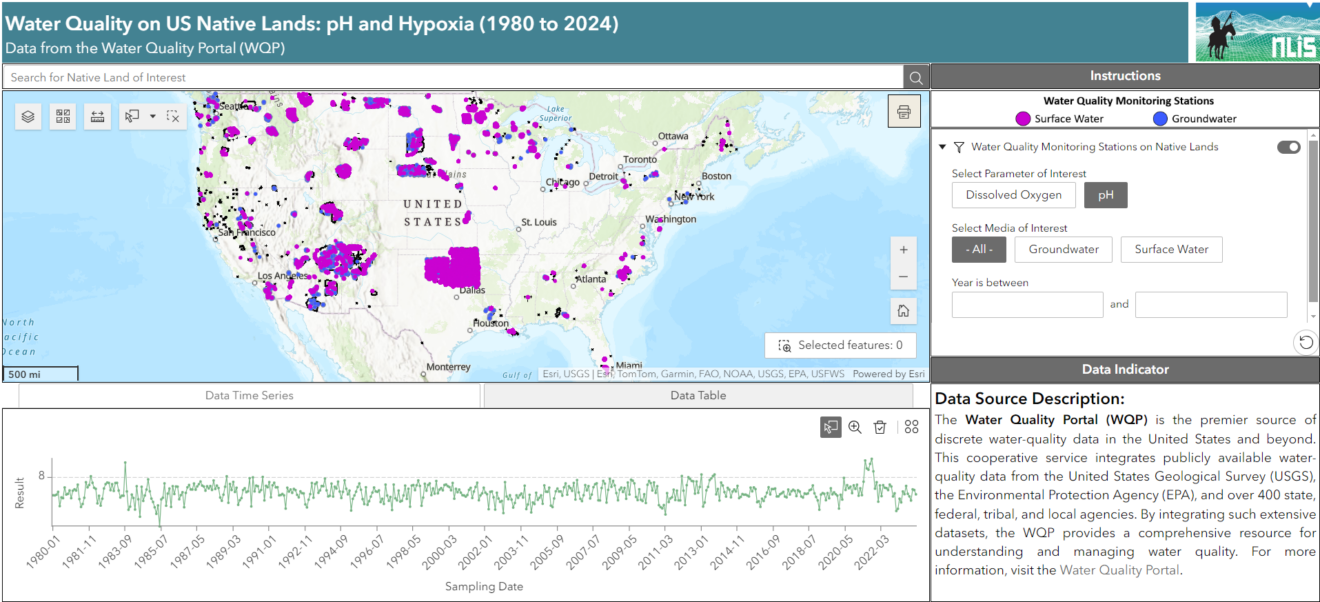Viewport: 1320px width, 602px height.
Task: Open the chart actions grid menu
Action: click(911, 427)
